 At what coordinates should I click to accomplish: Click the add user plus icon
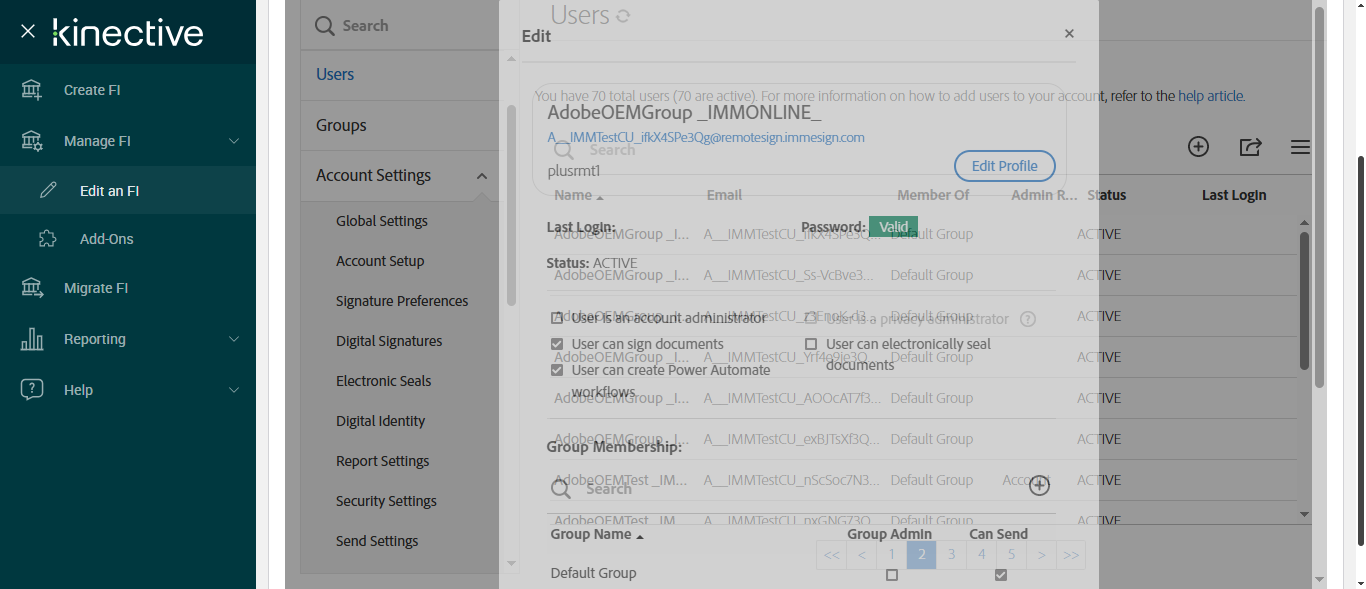click(1198, 147)
